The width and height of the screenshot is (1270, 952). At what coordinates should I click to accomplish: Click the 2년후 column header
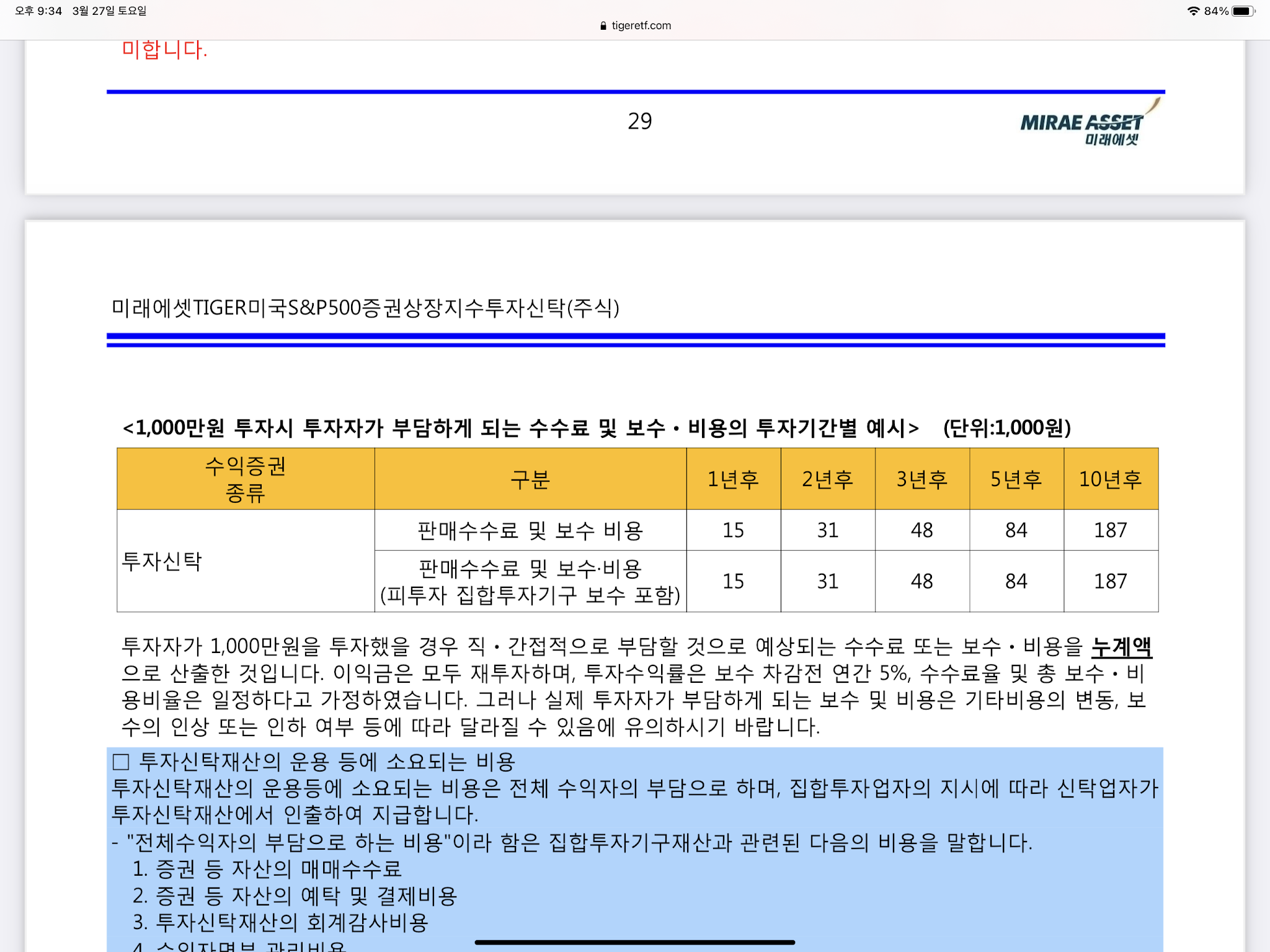(828, 479)
